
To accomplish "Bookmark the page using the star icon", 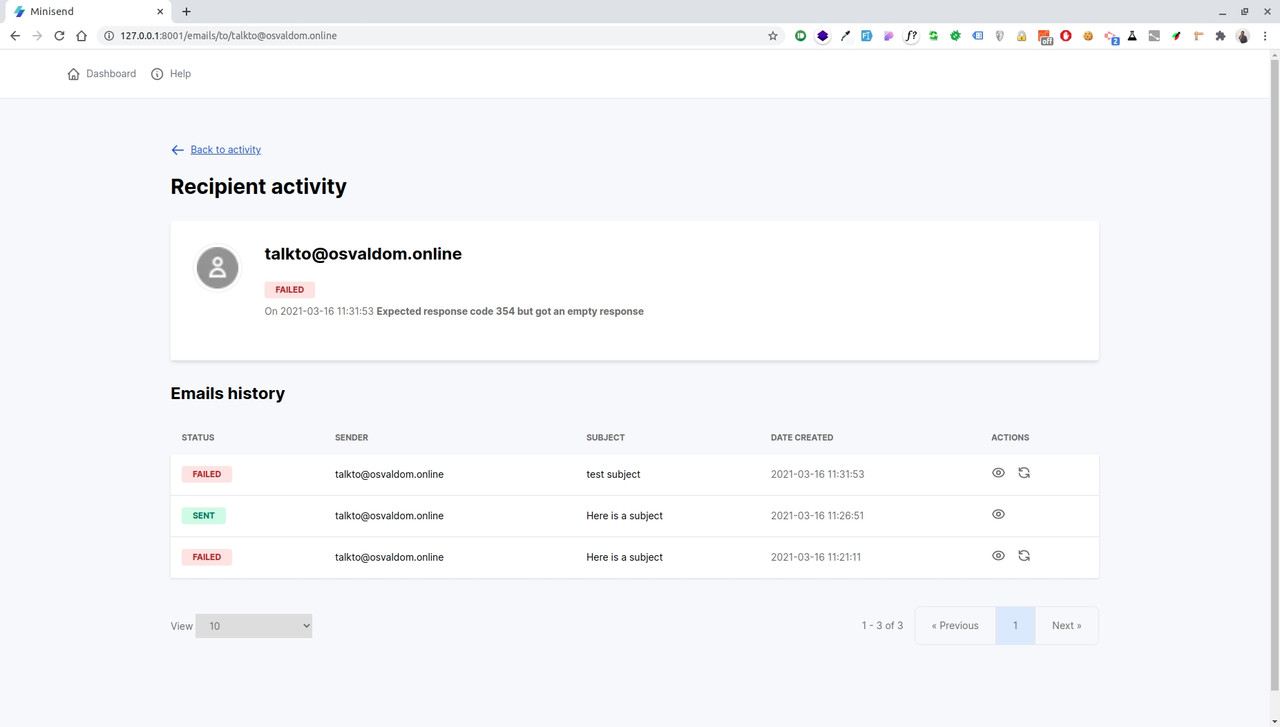I will (772, 35).
